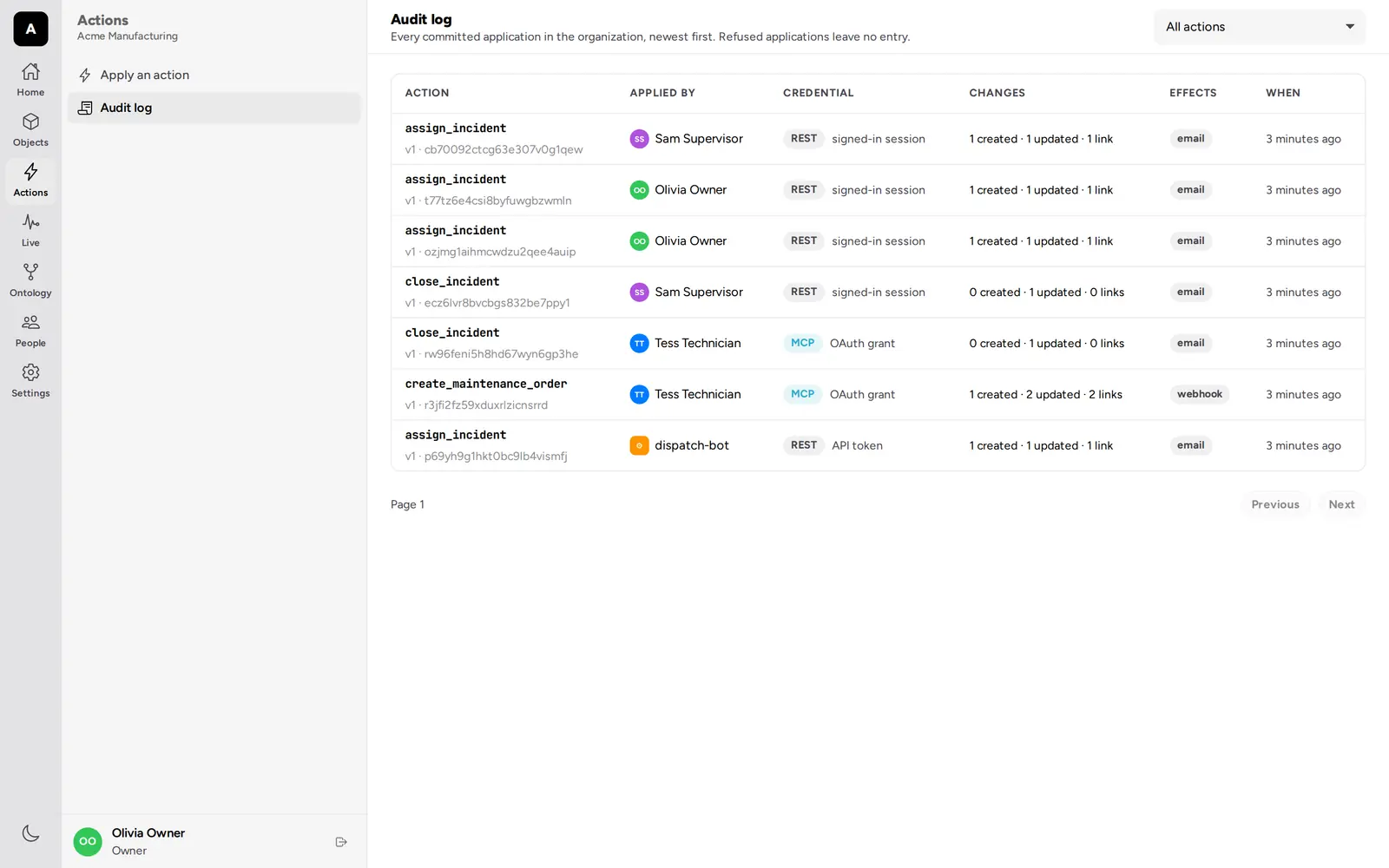The width and height of the screenshot is (1389, 868).
Task: Select the Audit log menu item
Action: tap(214, 108)
